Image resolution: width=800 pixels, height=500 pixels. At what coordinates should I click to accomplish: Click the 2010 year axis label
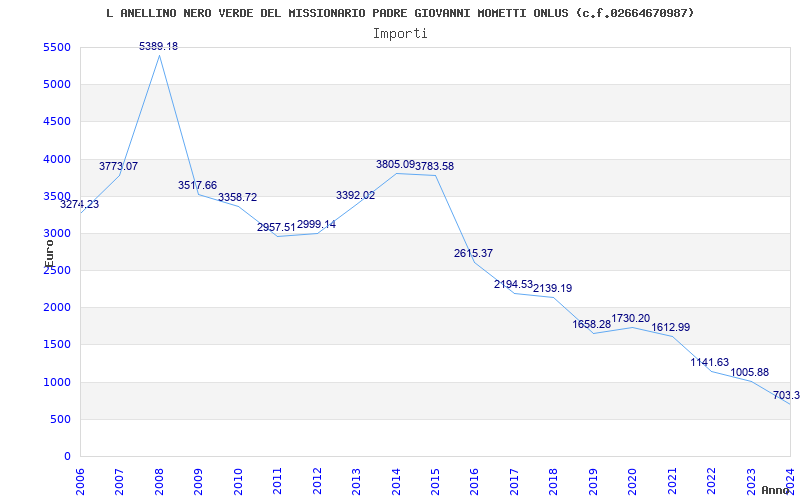238,481
